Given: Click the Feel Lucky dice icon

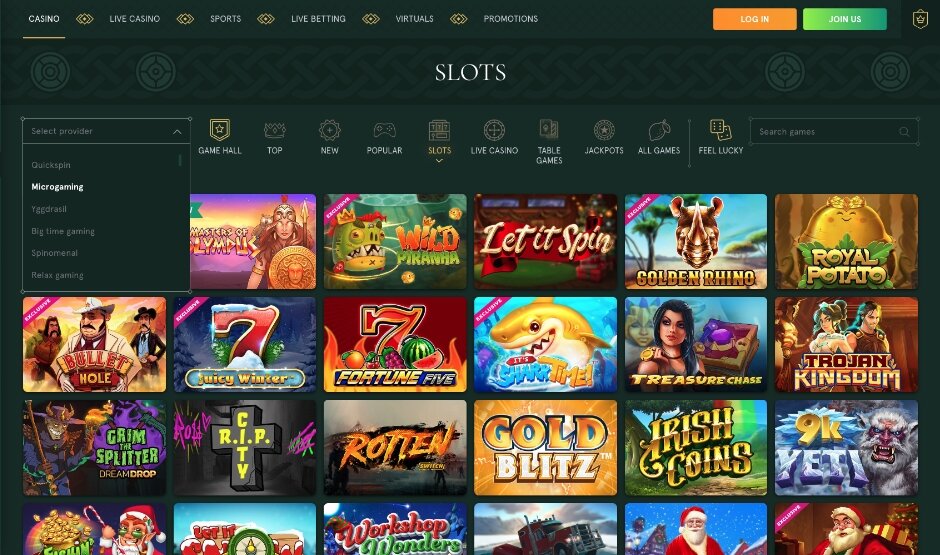Looking at the screenshot, I should [720, 130].
